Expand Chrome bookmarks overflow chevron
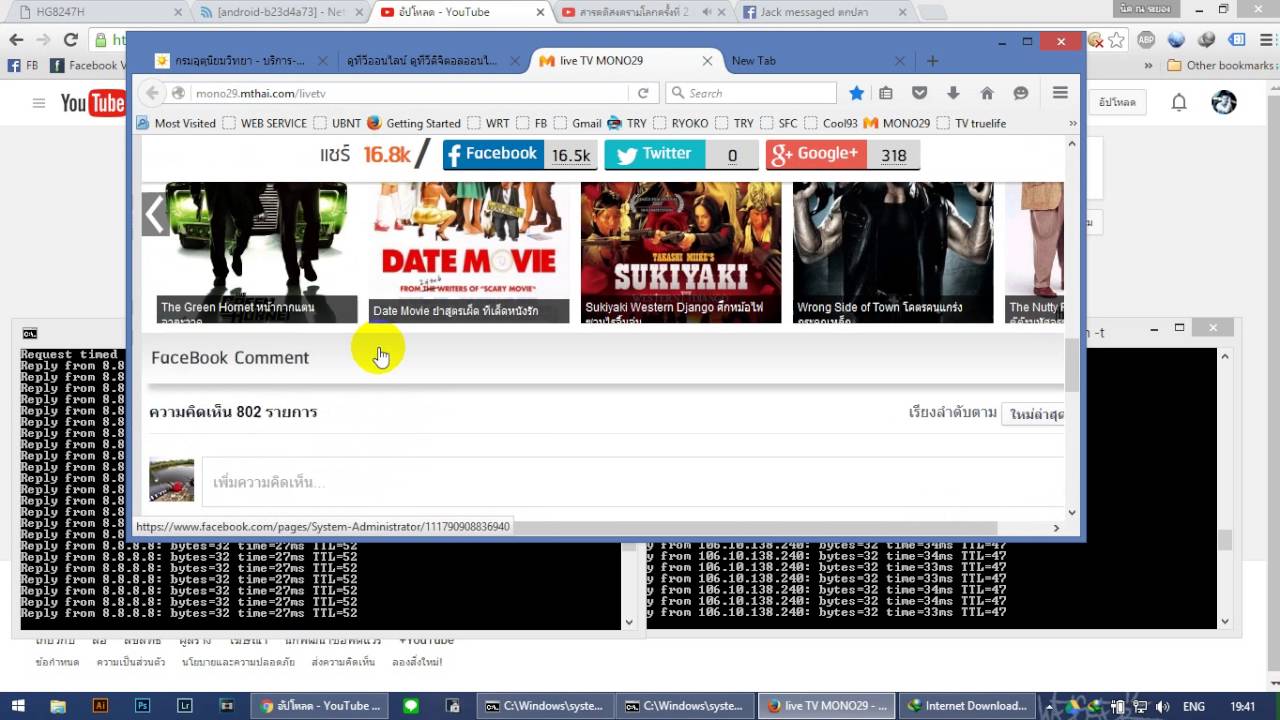The image size is (1280, 720). (x=1146, y=66)
